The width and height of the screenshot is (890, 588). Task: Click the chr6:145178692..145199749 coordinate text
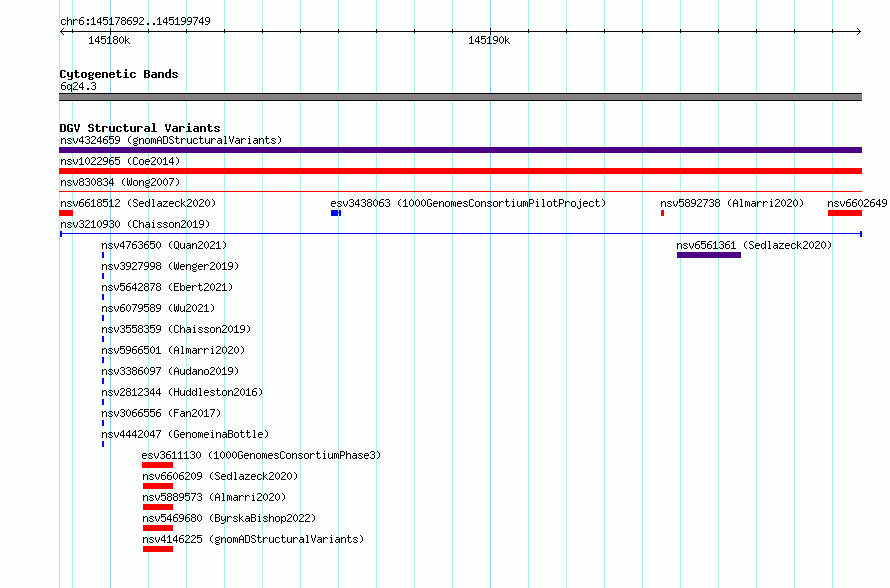coord(135,21)
